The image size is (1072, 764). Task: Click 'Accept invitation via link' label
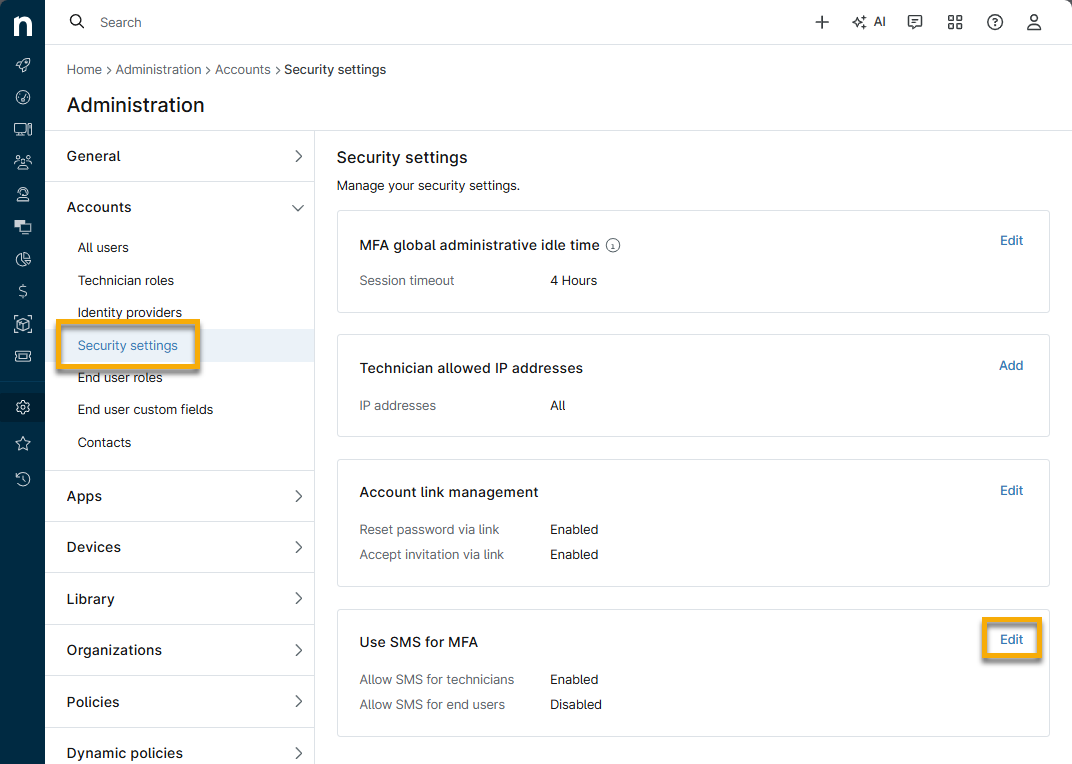tap(431, 555)
